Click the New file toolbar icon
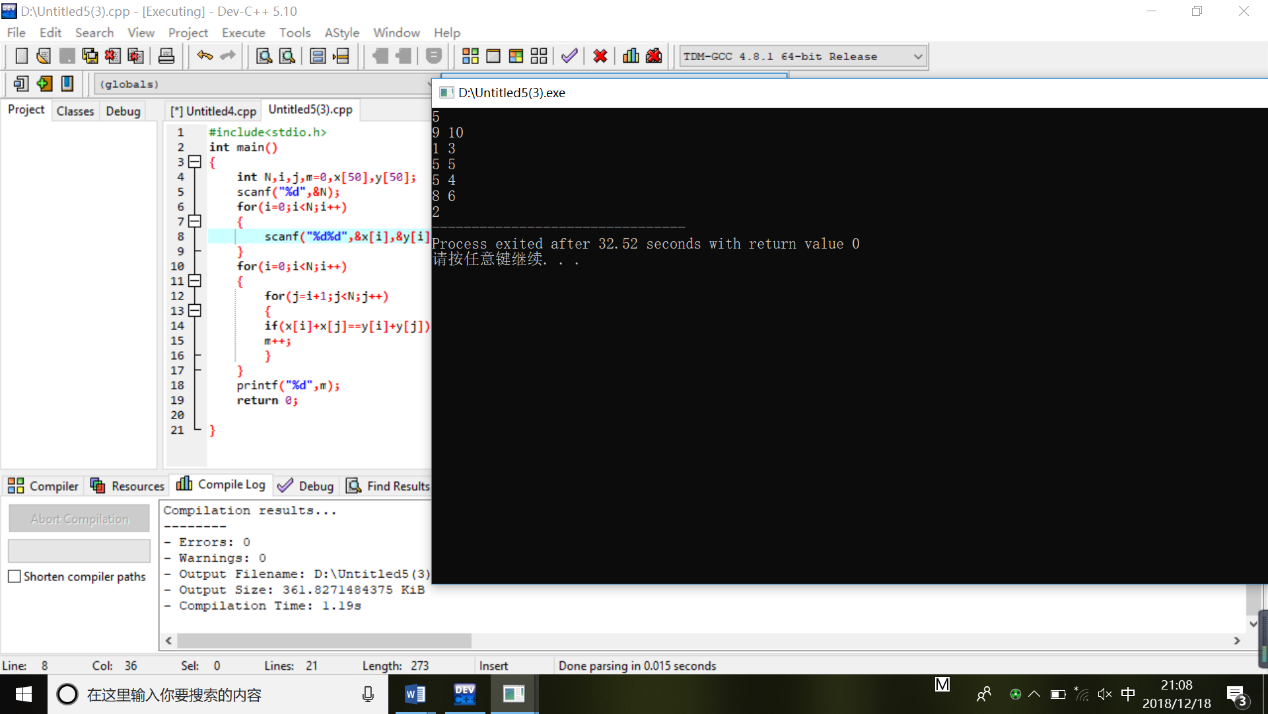Viewport: 1268px width, 714px height. coord(21,56)
